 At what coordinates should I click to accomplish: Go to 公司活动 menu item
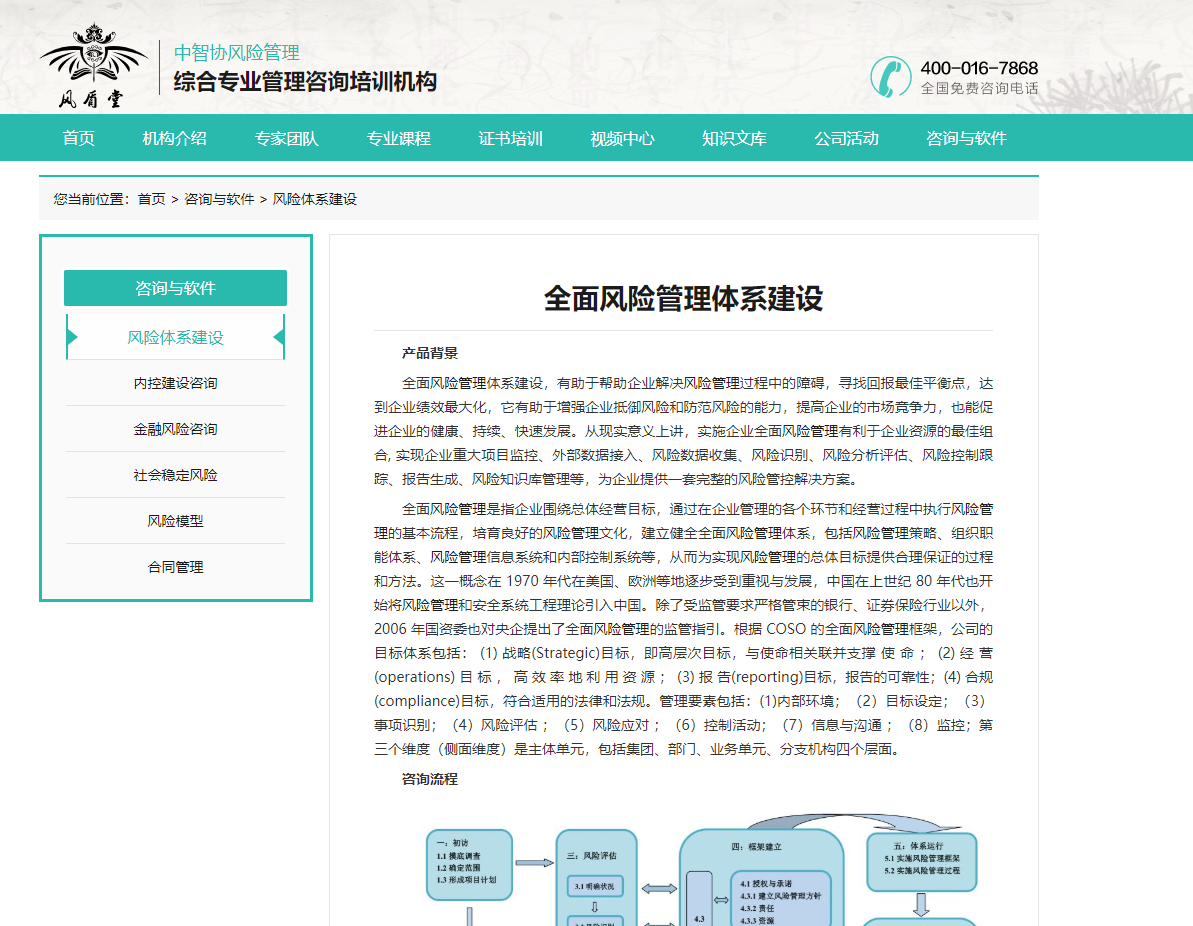[x=846, y=138]
